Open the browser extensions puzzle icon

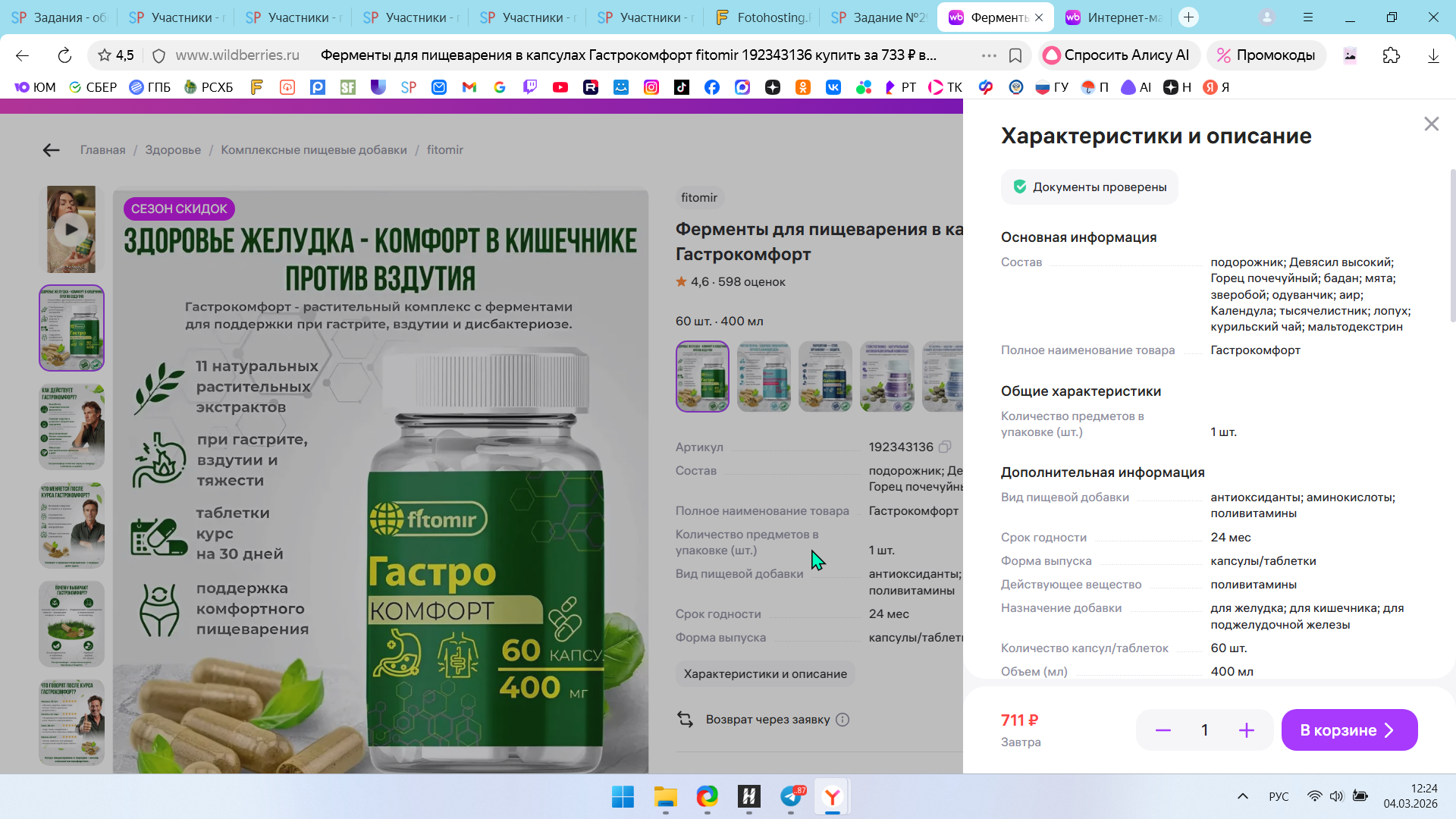[x=1391, y=55]
